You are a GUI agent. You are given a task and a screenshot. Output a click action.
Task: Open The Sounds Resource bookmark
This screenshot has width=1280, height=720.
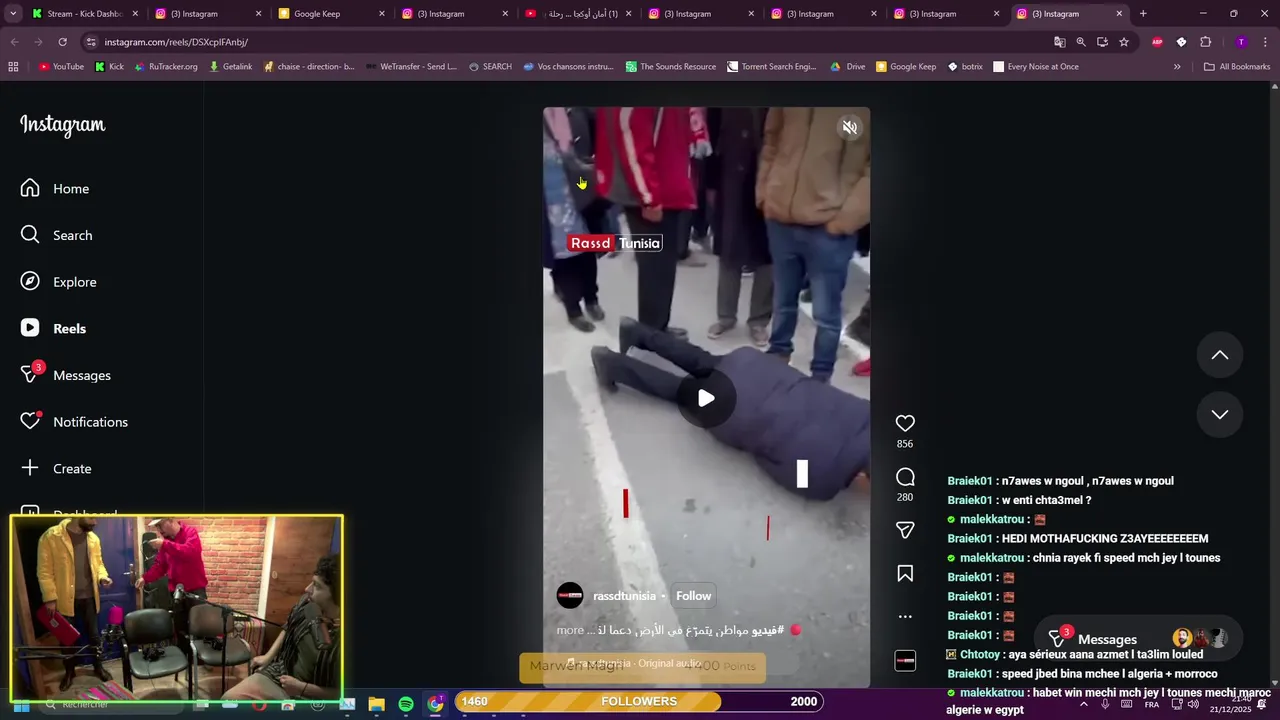click(671, 67)
